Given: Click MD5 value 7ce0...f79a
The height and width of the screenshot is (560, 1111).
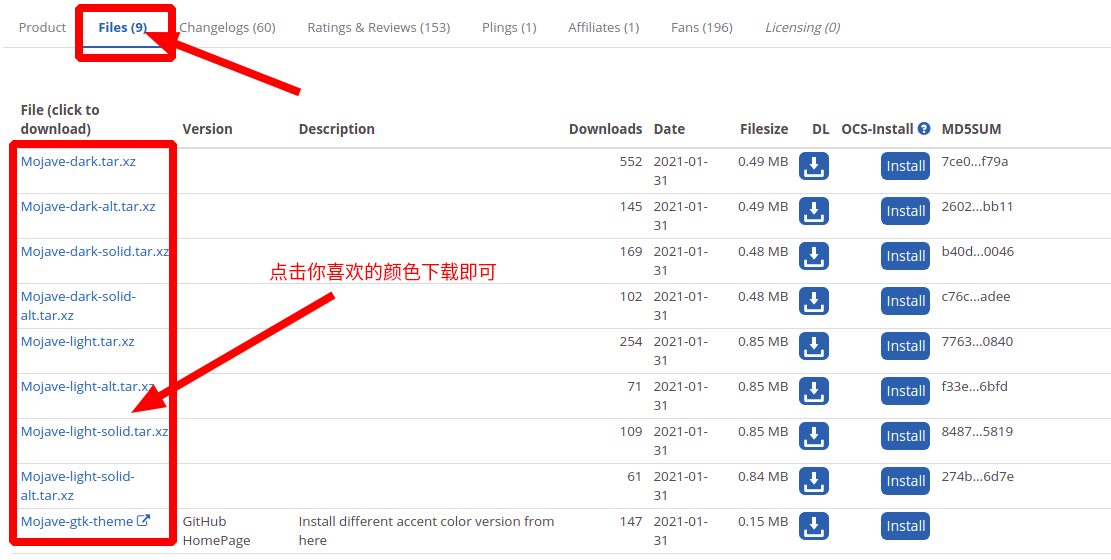Looking at the screenshot, I should click(x=974, y=162).
